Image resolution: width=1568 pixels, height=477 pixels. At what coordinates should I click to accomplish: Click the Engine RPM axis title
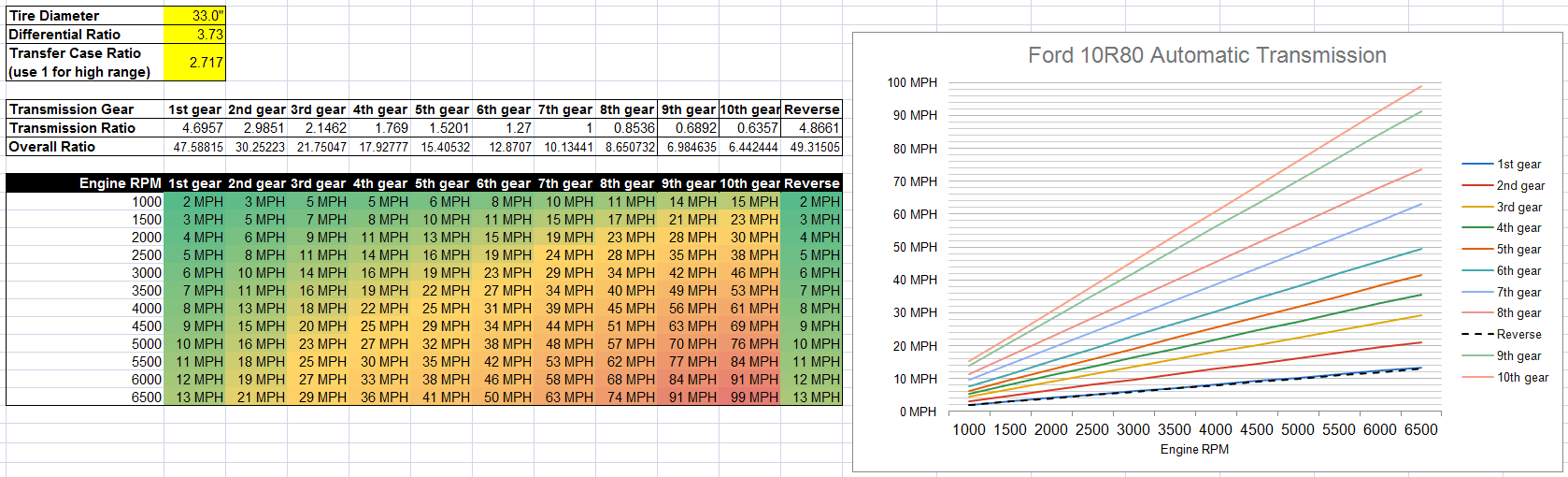coord(1194,450)
